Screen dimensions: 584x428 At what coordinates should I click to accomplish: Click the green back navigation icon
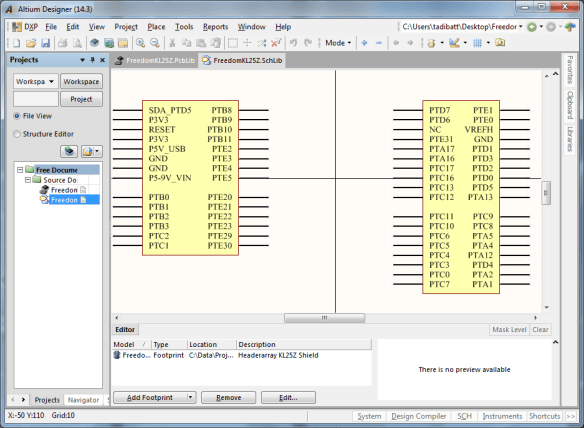(532, 27)
